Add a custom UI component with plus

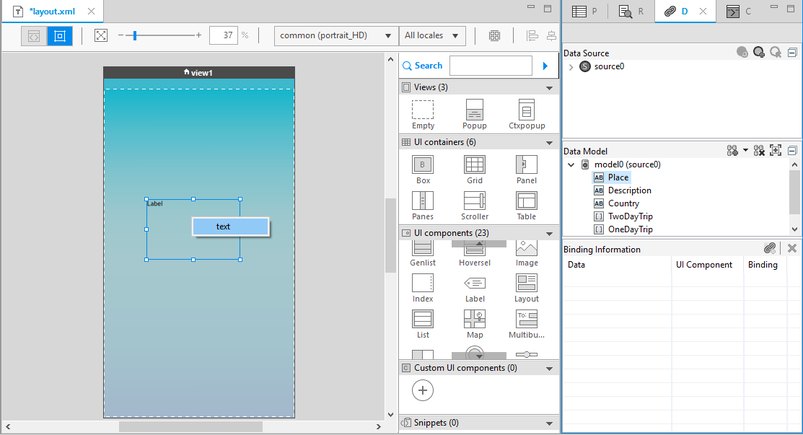point(423,391)
